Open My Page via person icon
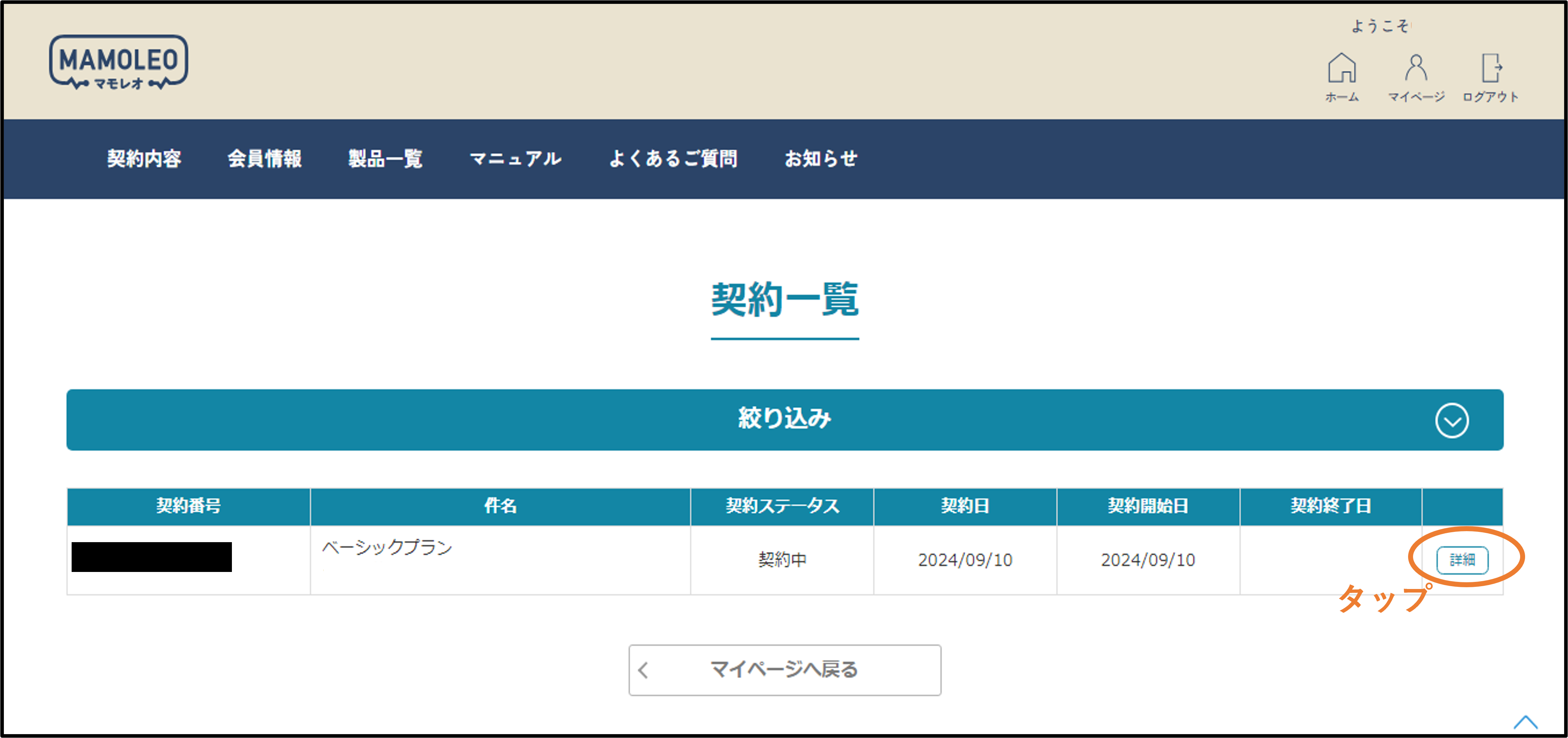The height and width of the screenshot is (738, 1568). pyautogui.click(x=1416, y=68)
